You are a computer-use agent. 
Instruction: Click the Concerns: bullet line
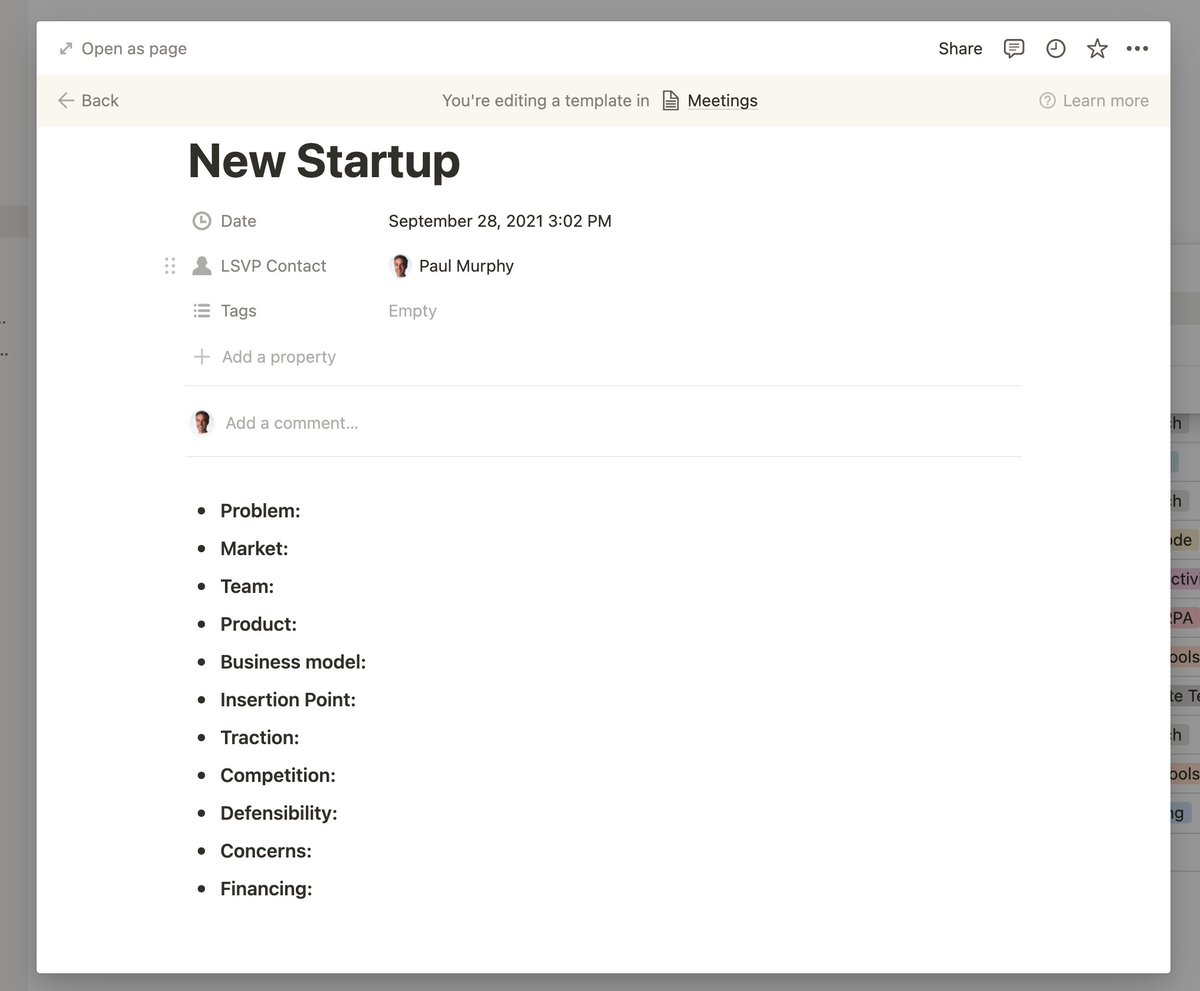(x=266, y=851)
